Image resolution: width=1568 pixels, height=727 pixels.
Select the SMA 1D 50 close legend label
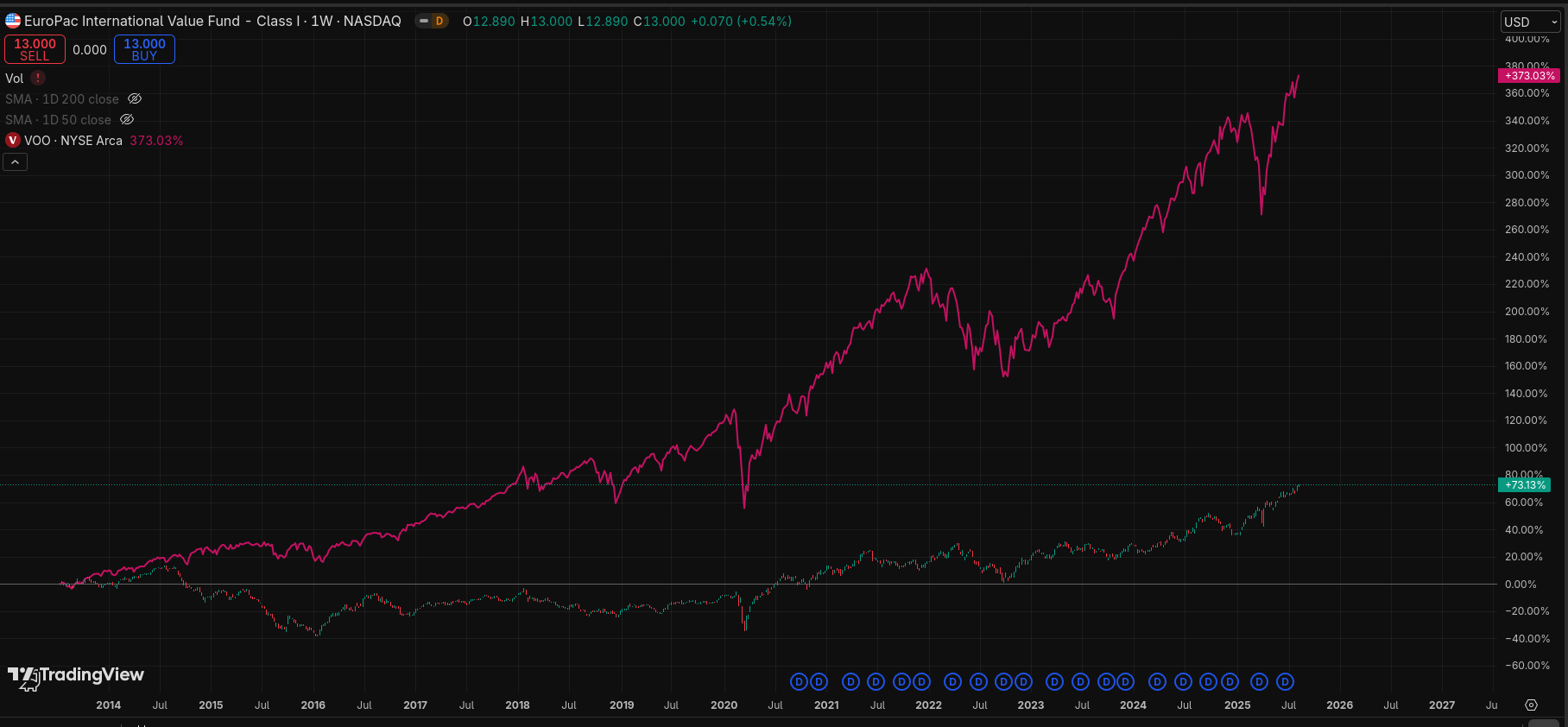coord(59,119)
